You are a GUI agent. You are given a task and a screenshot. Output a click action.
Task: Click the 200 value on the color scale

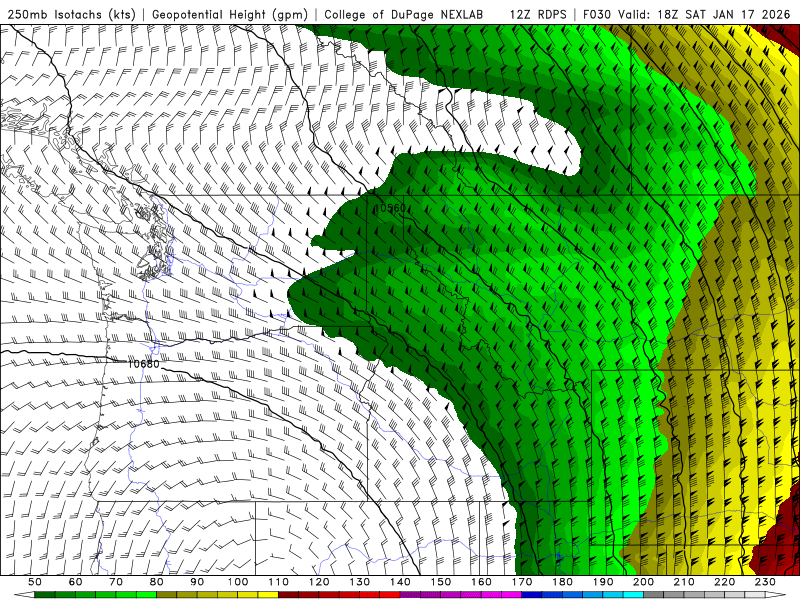click(644, 582)
